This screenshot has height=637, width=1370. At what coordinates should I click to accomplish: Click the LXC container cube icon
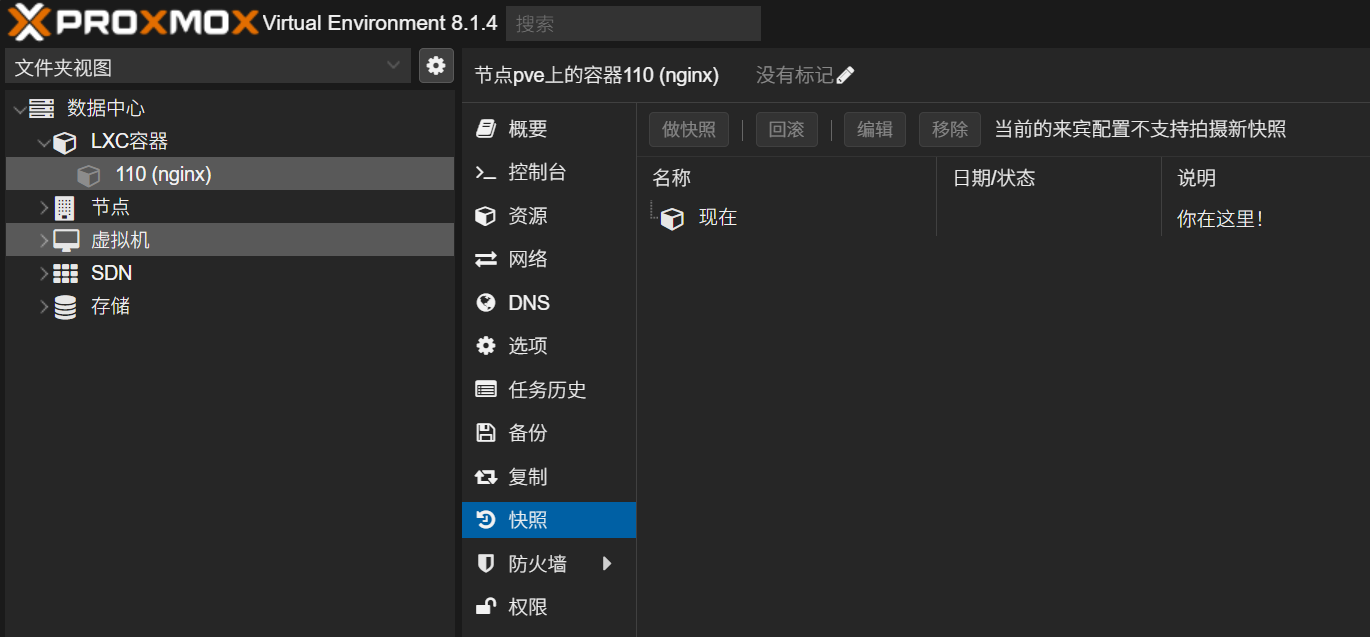pyautogui.click(x=65, y=142)
